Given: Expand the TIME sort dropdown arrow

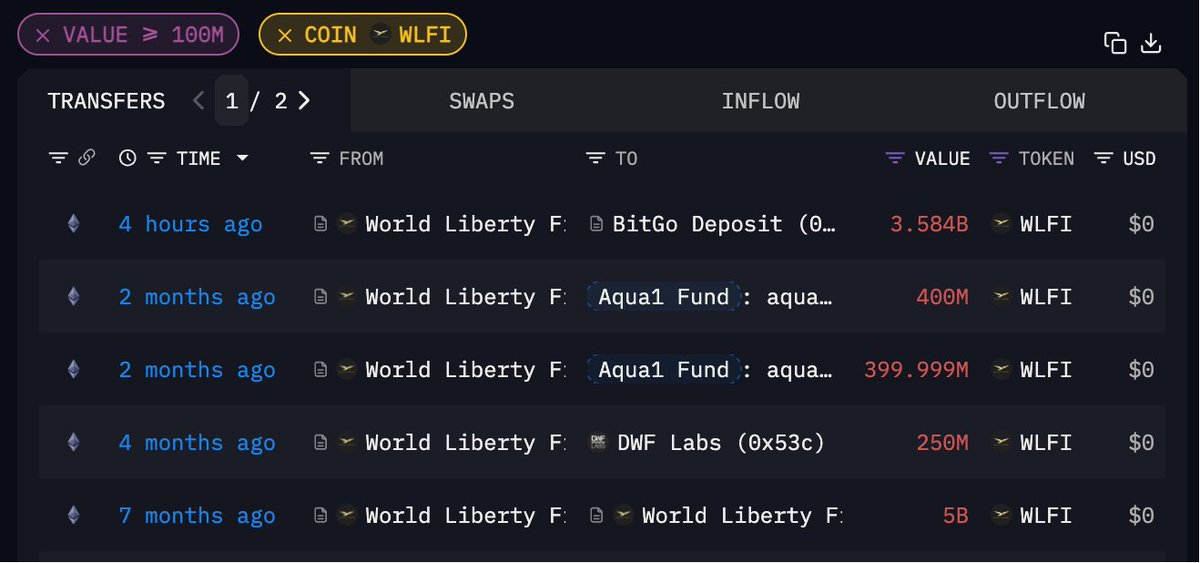Looking at the screenshot, I should pos(242,158).
